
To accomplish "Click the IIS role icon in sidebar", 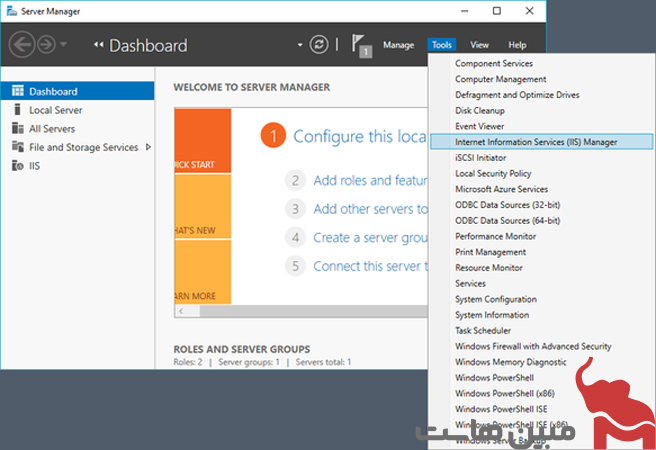I will (18, 166).
